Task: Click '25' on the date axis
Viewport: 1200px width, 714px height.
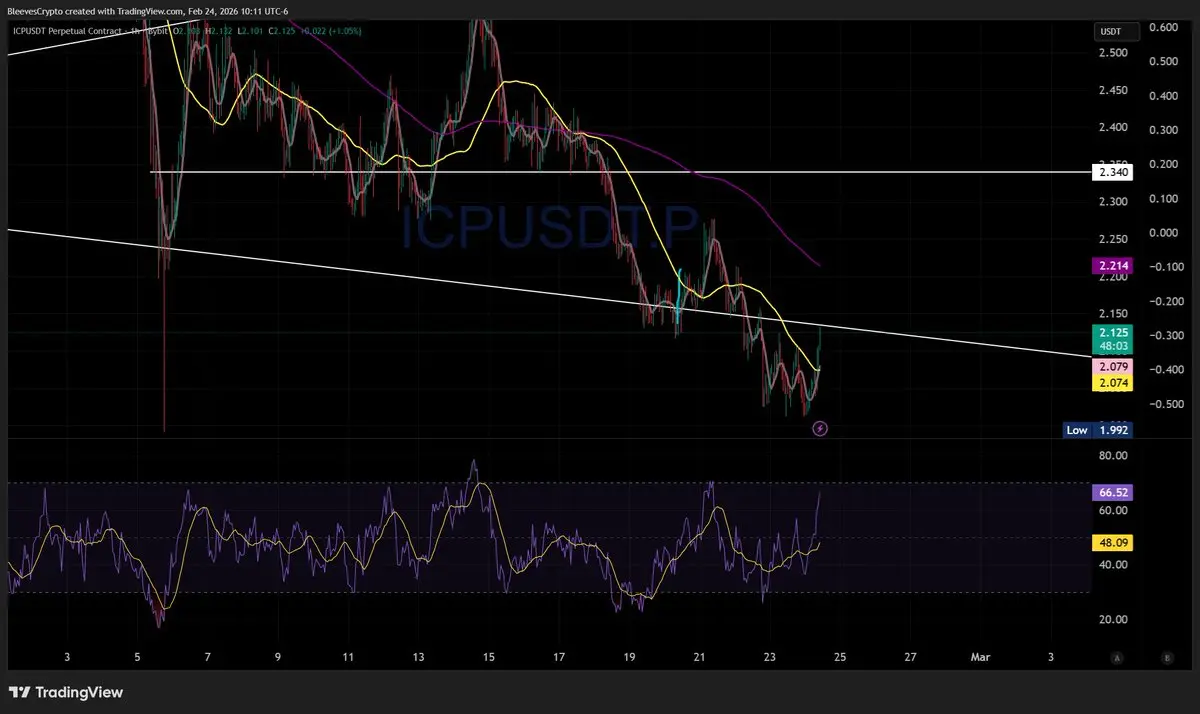Action: coord(840,657)
